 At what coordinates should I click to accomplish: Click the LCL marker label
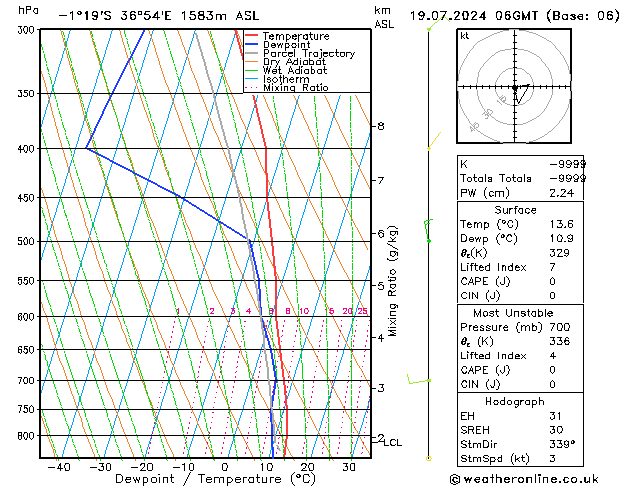pos(392,443)
